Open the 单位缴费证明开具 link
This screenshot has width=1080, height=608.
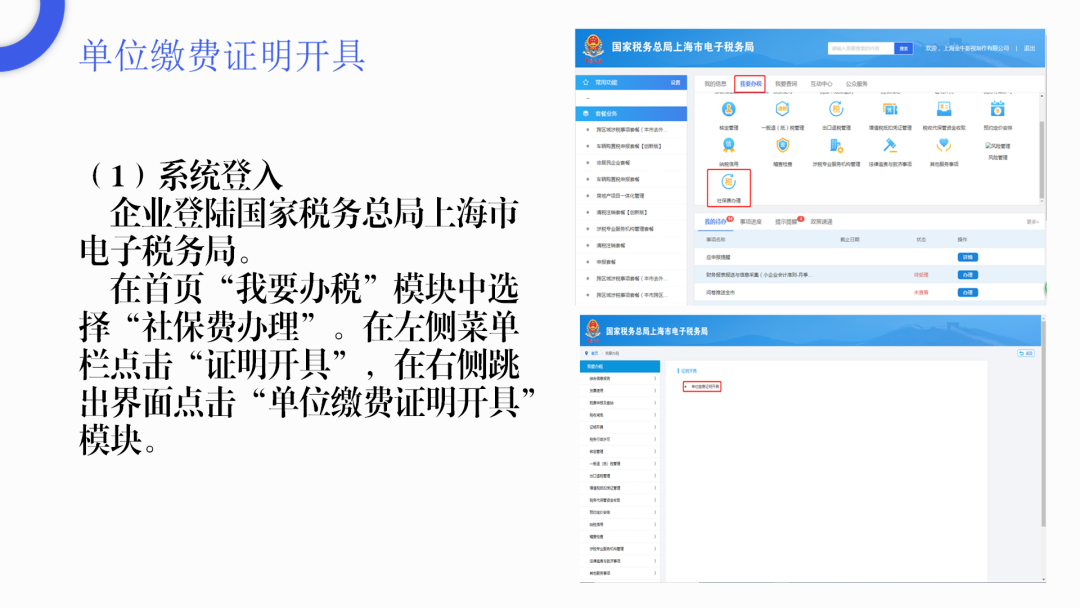703,387
